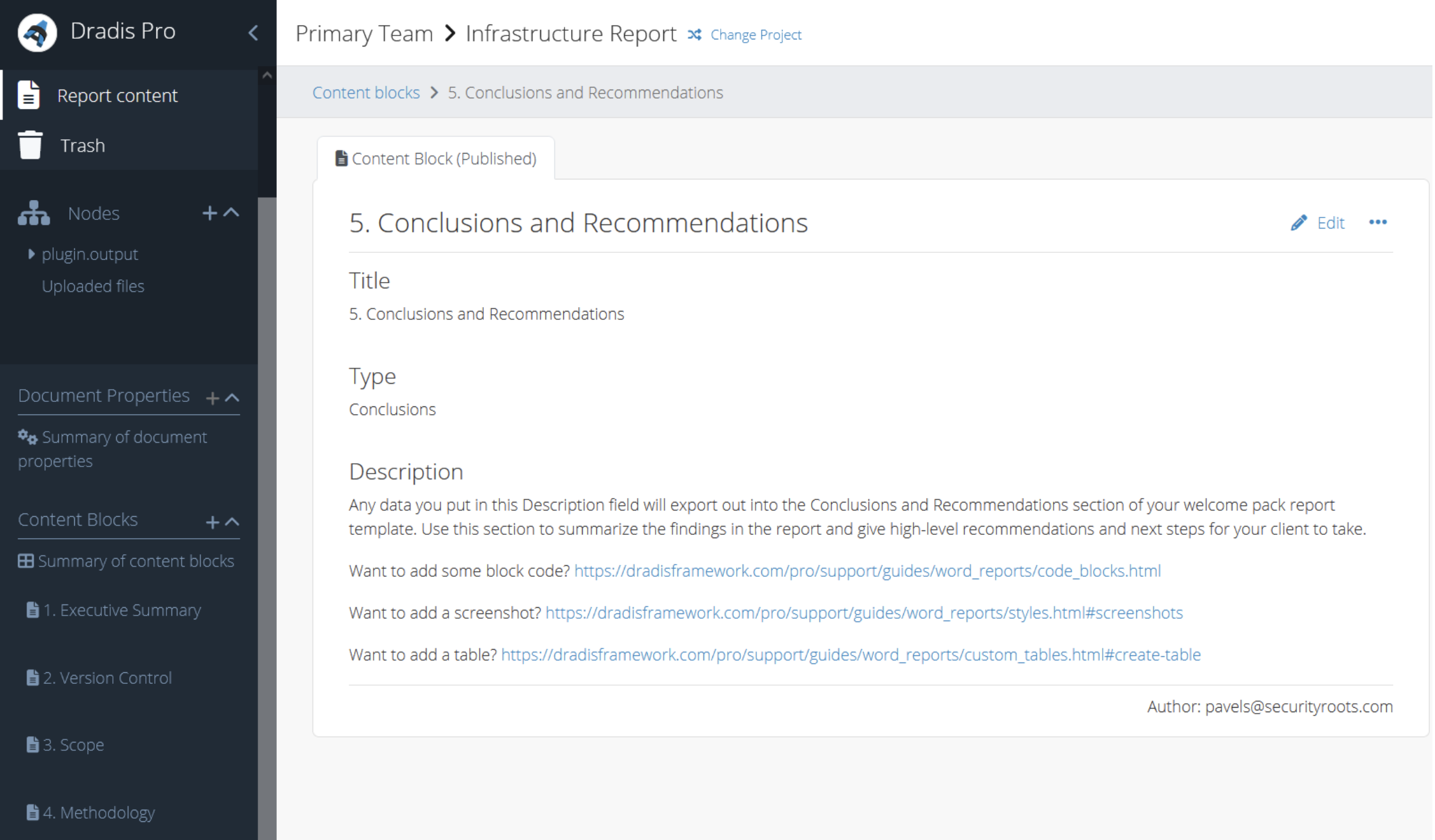
Task: Expand the plugin.output node triangle
Action: coord(31,254)
